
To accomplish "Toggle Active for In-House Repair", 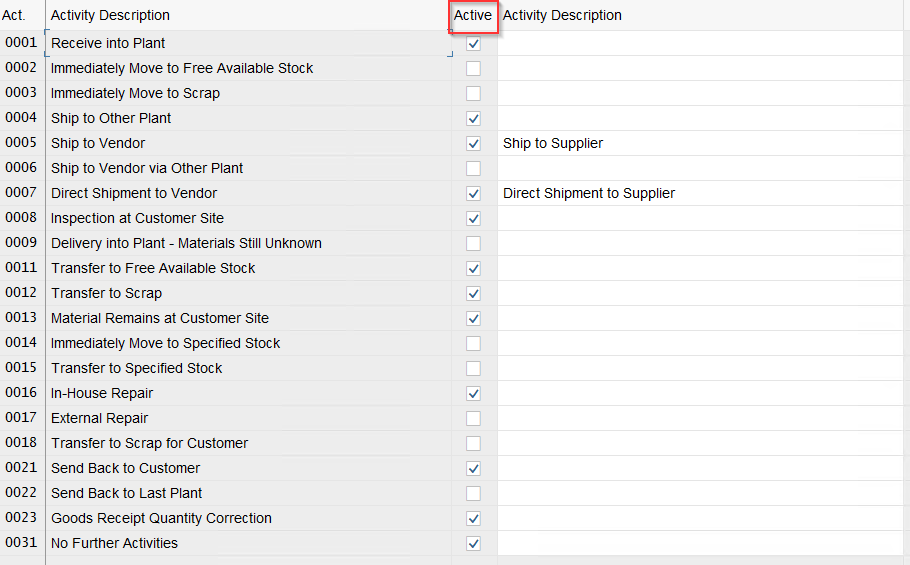I will [x=473, y=394].
